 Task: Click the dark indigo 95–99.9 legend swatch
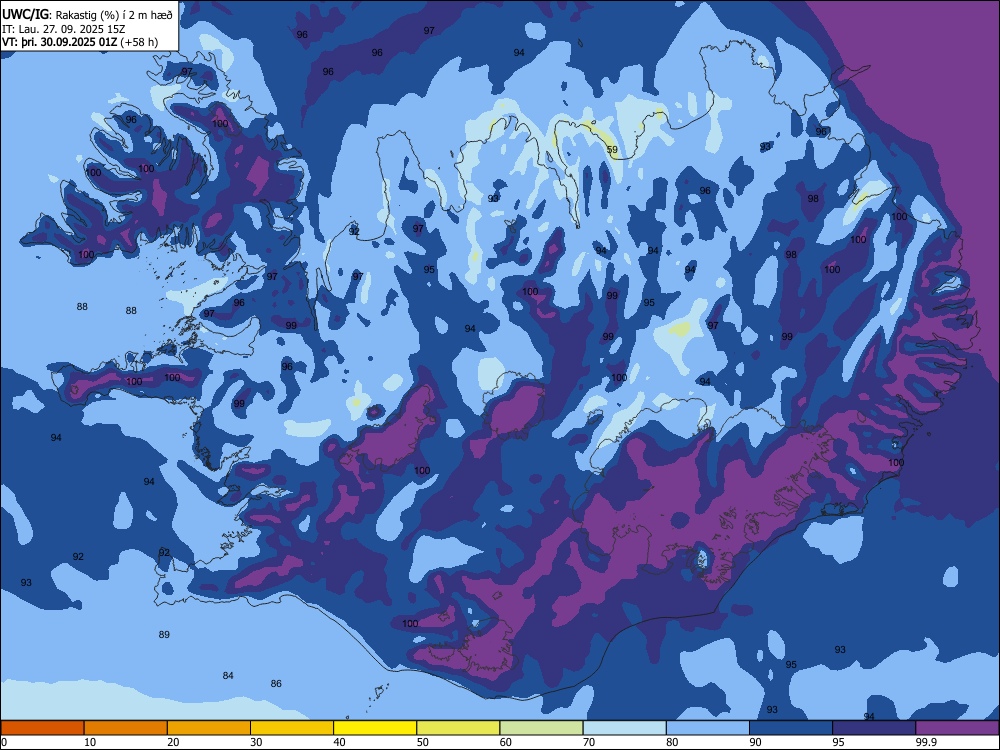pyautogui.click(x=874, y=728)
